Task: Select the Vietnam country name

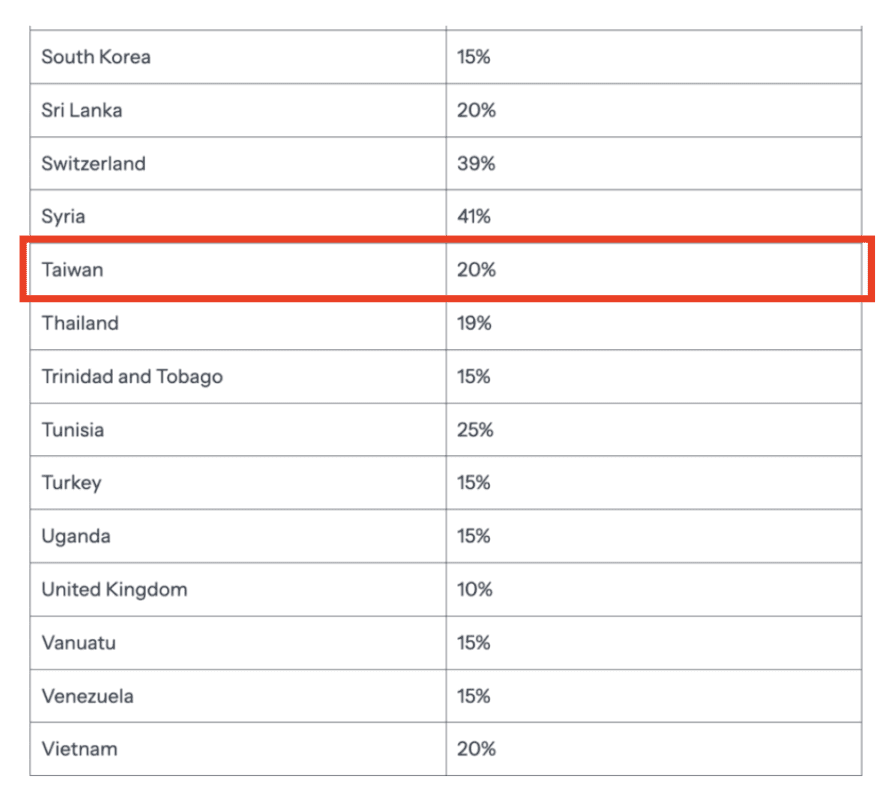Action: (80, 749)
